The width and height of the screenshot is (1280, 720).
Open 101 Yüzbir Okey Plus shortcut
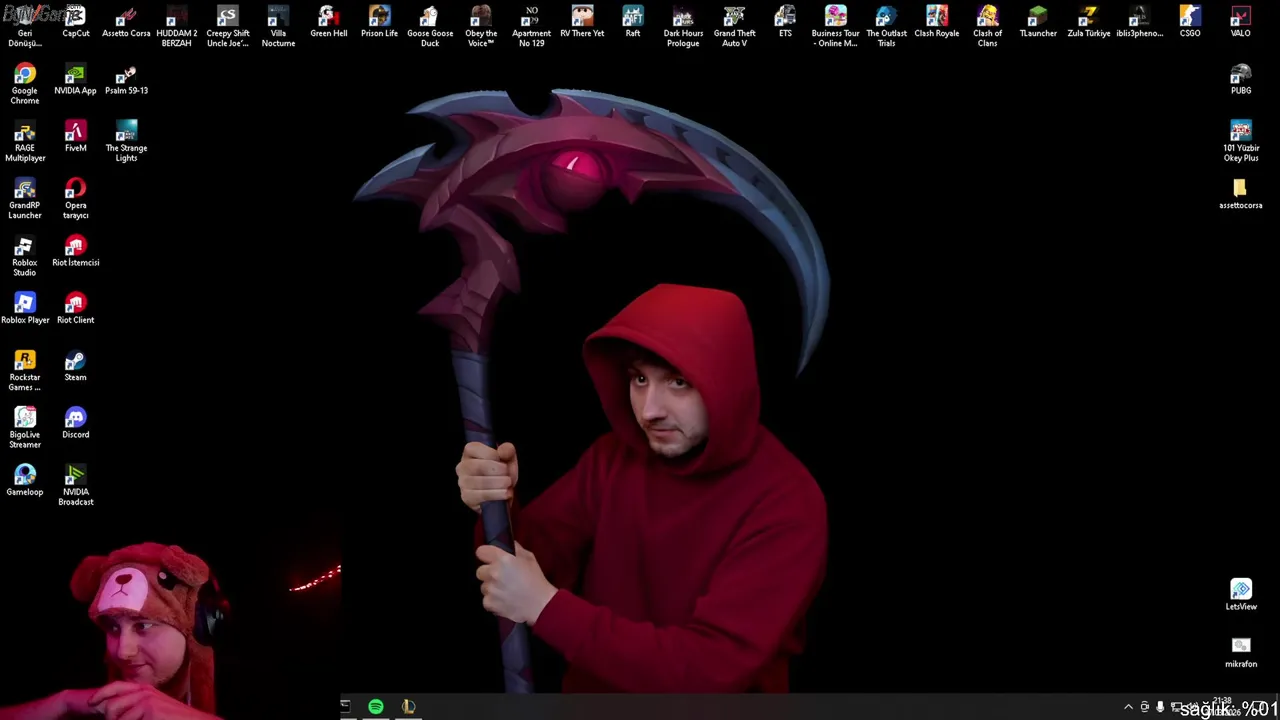point(1240,141)
